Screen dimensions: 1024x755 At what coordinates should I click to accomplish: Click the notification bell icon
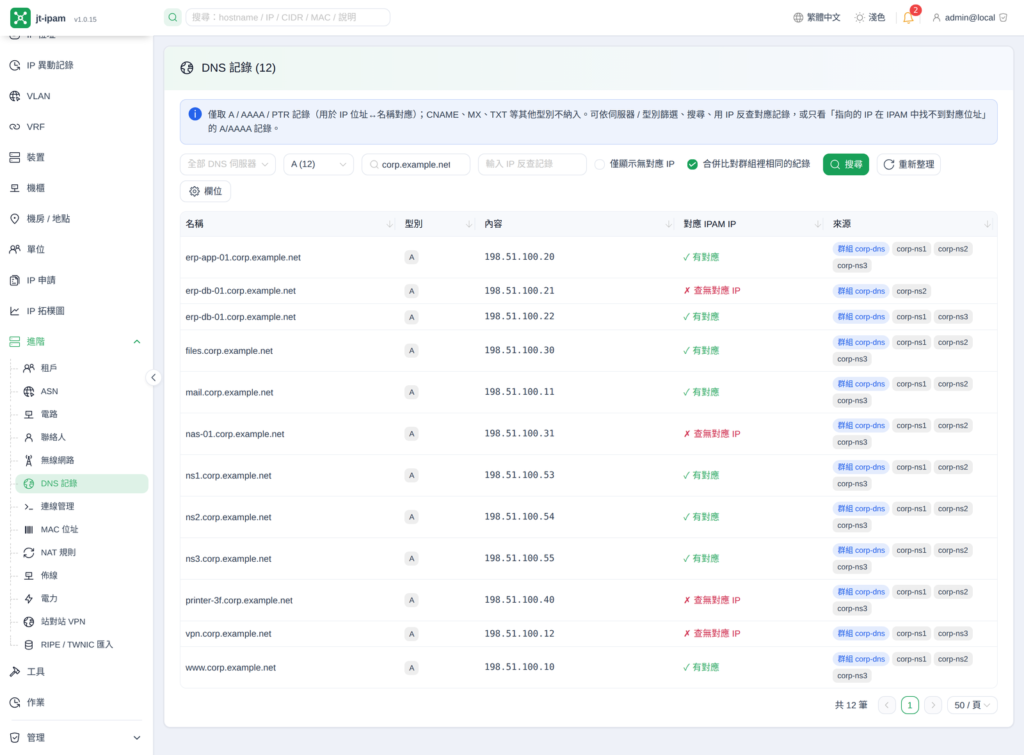(908, 18)
